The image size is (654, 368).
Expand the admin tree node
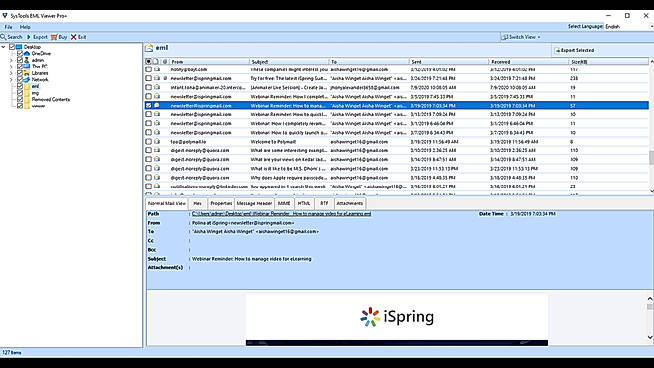click(x=11, y=60)
